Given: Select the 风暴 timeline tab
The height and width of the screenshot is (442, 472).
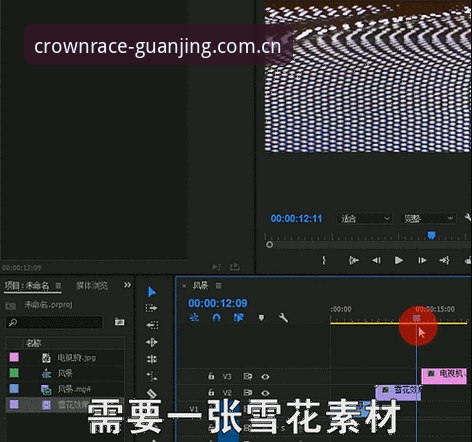Looking at the screenshot, I should [200, 286].
